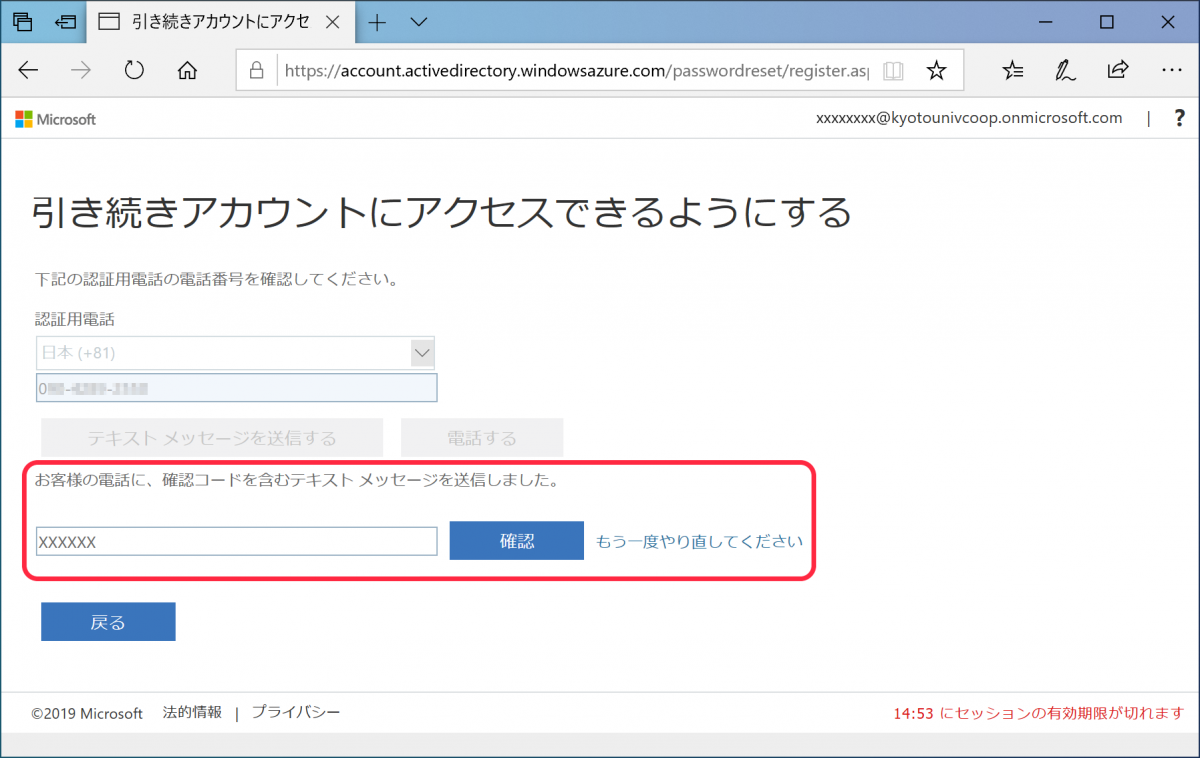Screen dimensions: 1200x758
Task: Click the Back navigation arrow
Action: [x=28, y=70]
